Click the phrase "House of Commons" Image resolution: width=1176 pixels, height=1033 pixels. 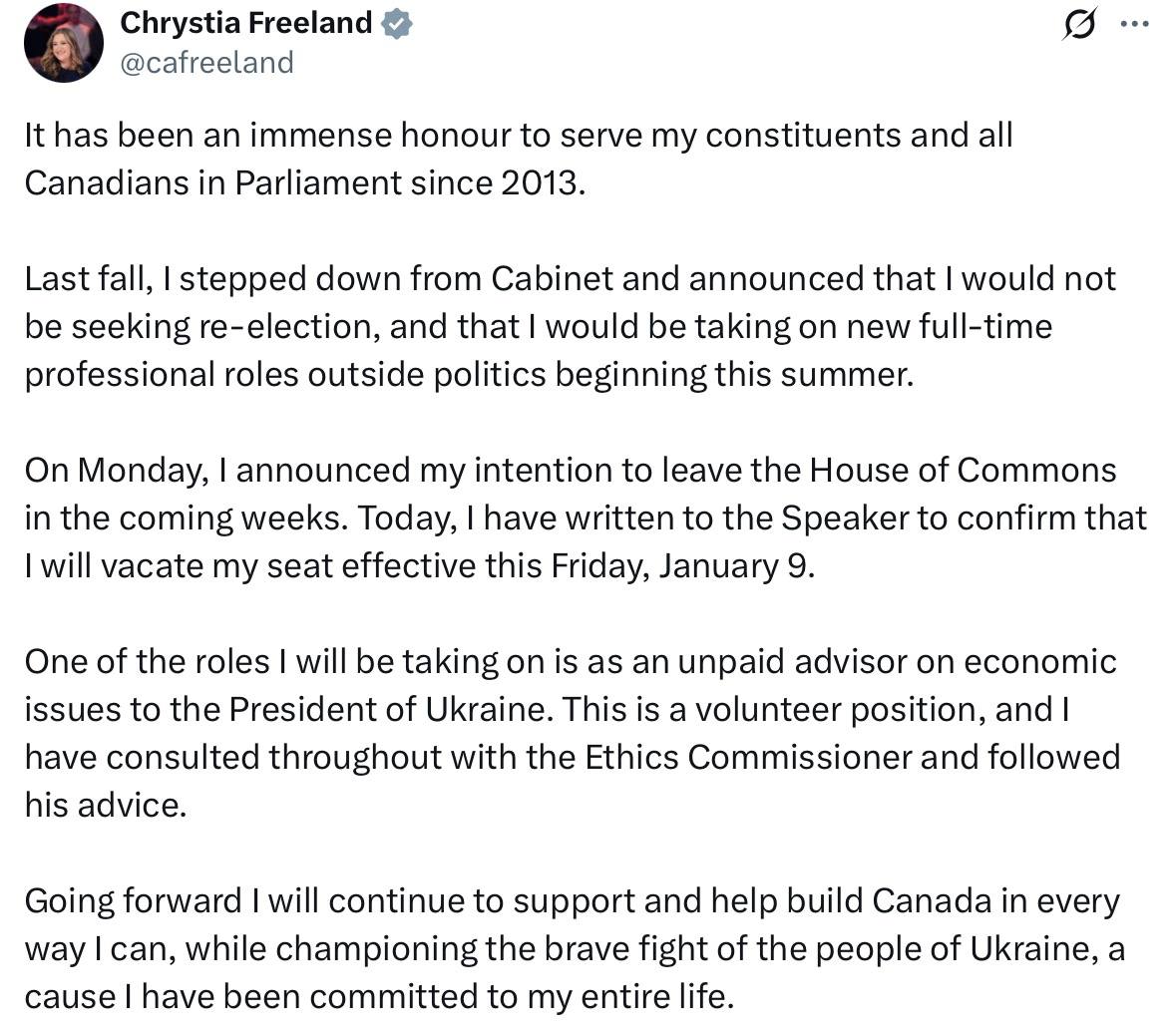(x=963, y=470)
